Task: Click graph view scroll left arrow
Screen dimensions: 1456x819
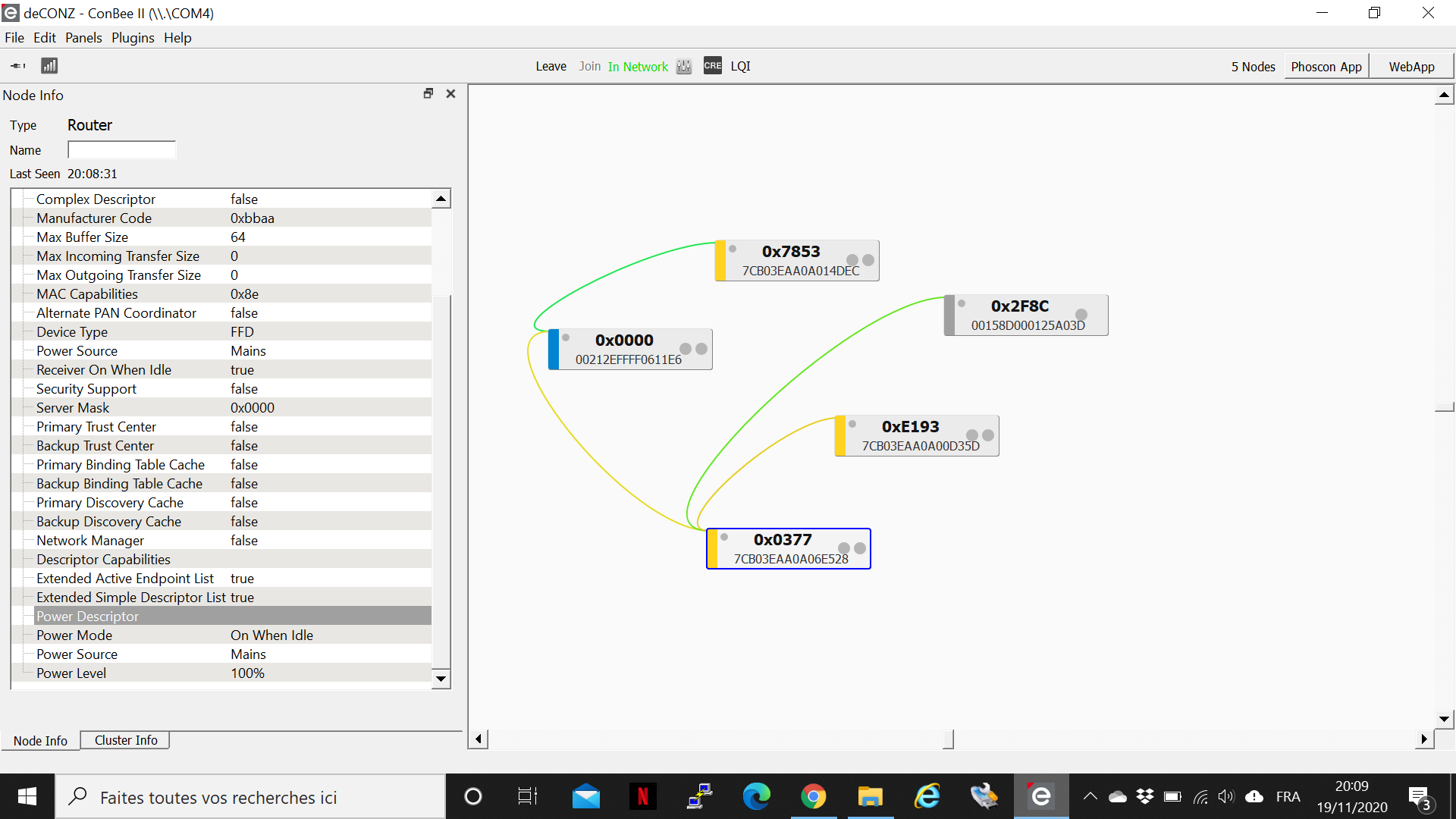Action: pyautogui.click(x=478, y=739)
